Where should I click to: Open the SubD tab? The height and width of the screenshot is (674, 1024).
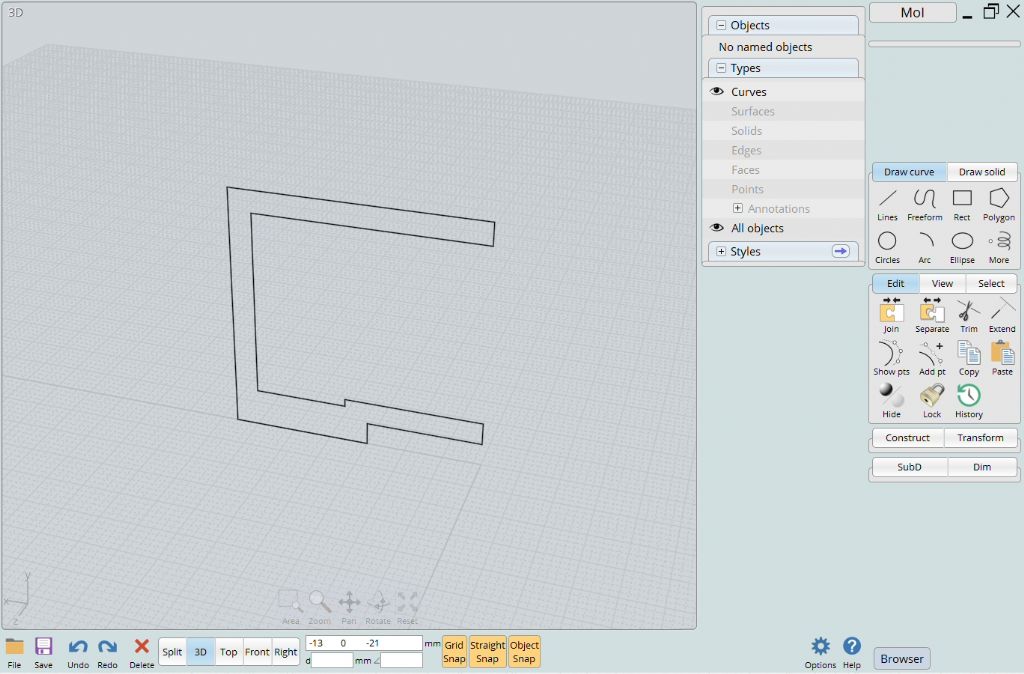tap(909, 467)
